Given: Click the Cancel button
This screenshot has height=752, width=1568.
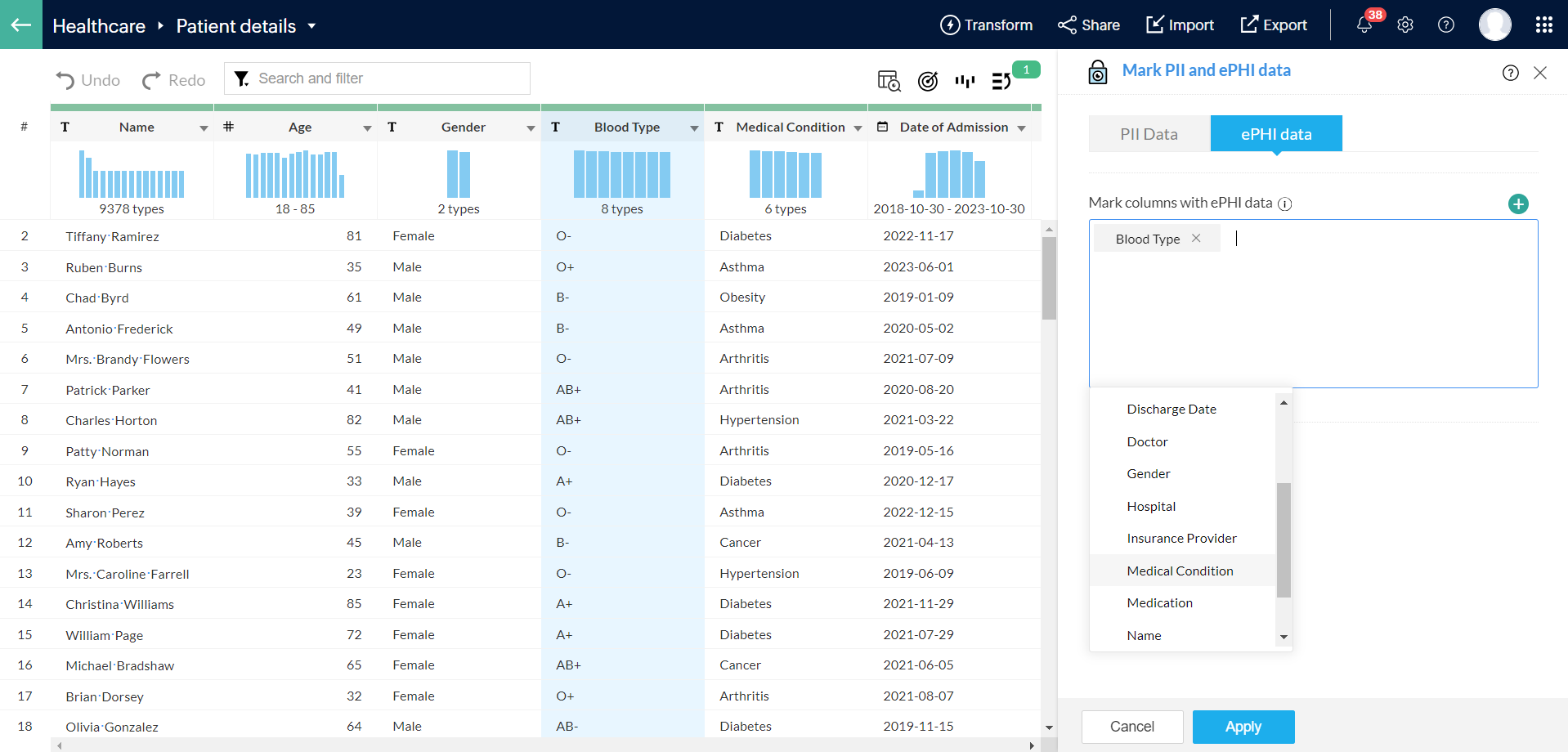Looking at the screenshot, I should [x=1131, y=727].
